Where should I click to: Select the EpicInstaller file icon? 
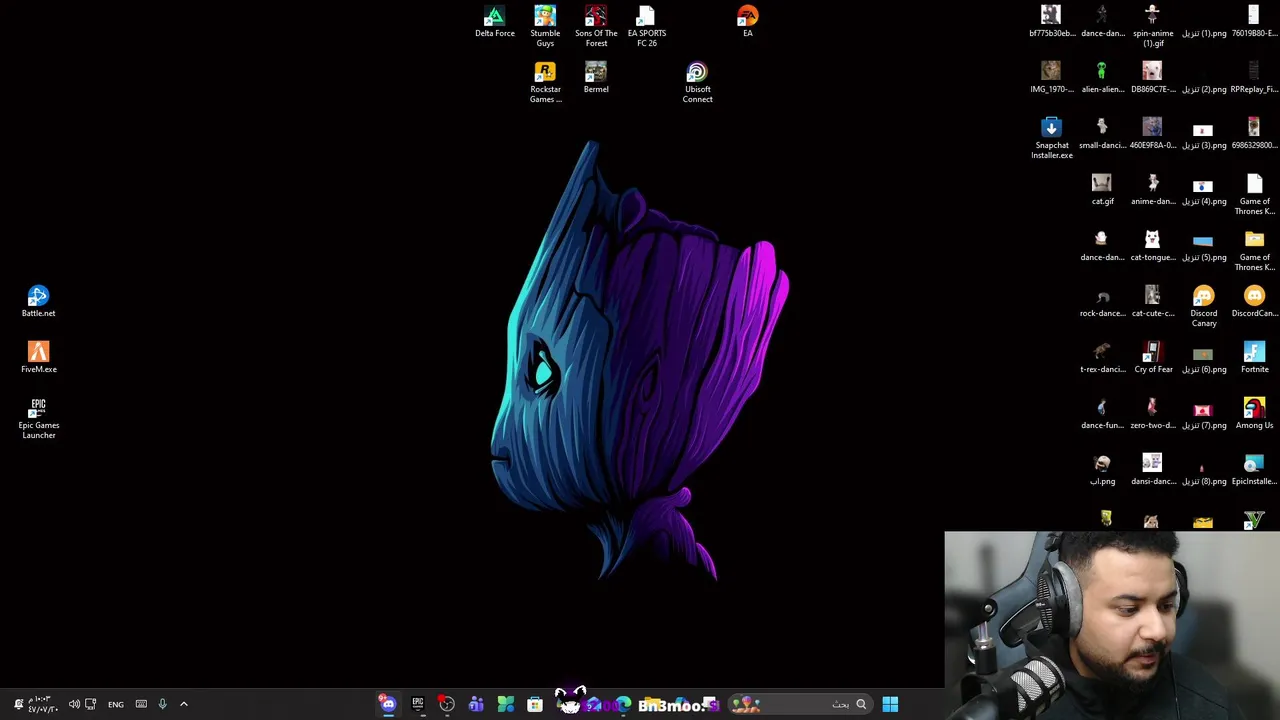1254,470
